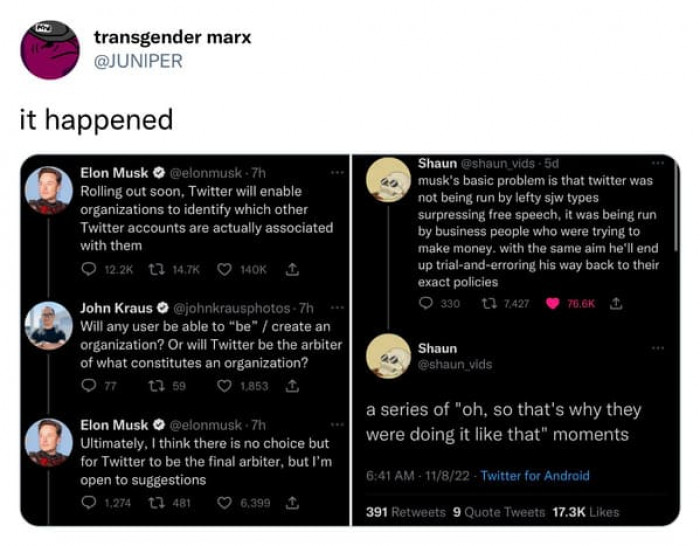
Task: Reply to John Kraus's tweet
Action: pyautogui.click(x=88, y=384)
